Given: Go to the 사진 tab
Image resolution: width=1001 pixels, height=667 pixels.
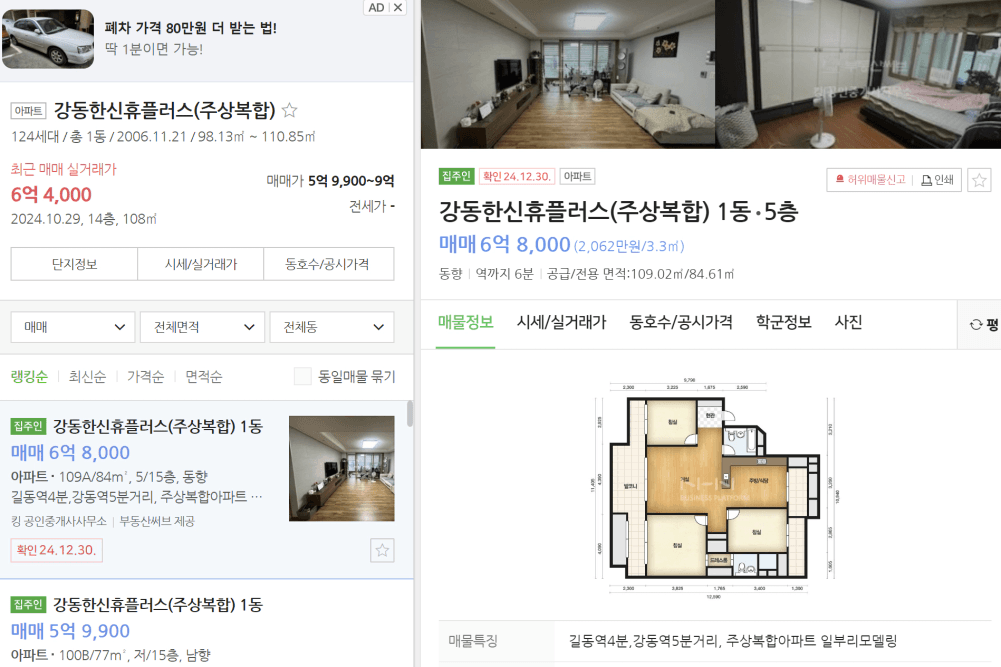Looking at the screenshot, I should coord(848,322).
